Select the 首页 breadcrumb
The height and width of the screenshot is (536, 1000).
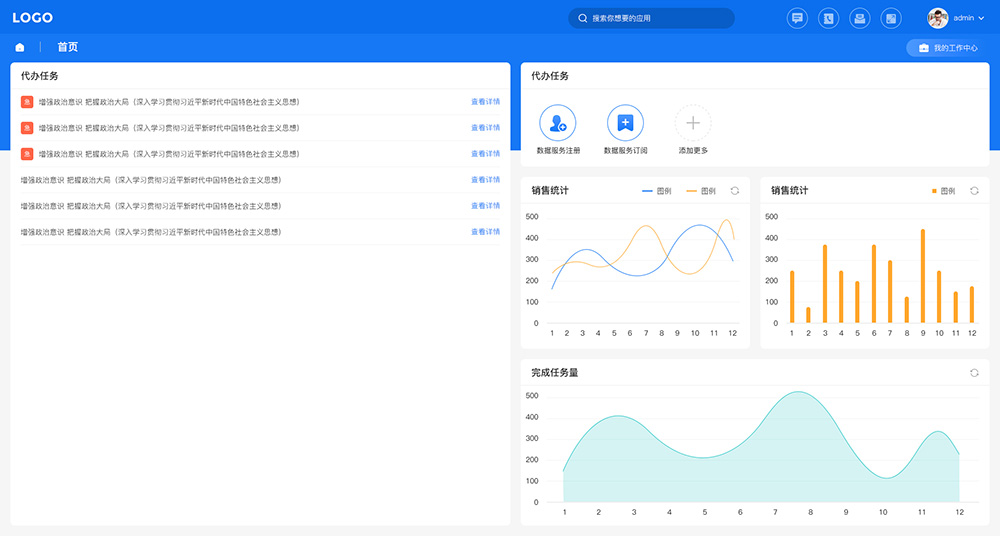pos(68,47)
